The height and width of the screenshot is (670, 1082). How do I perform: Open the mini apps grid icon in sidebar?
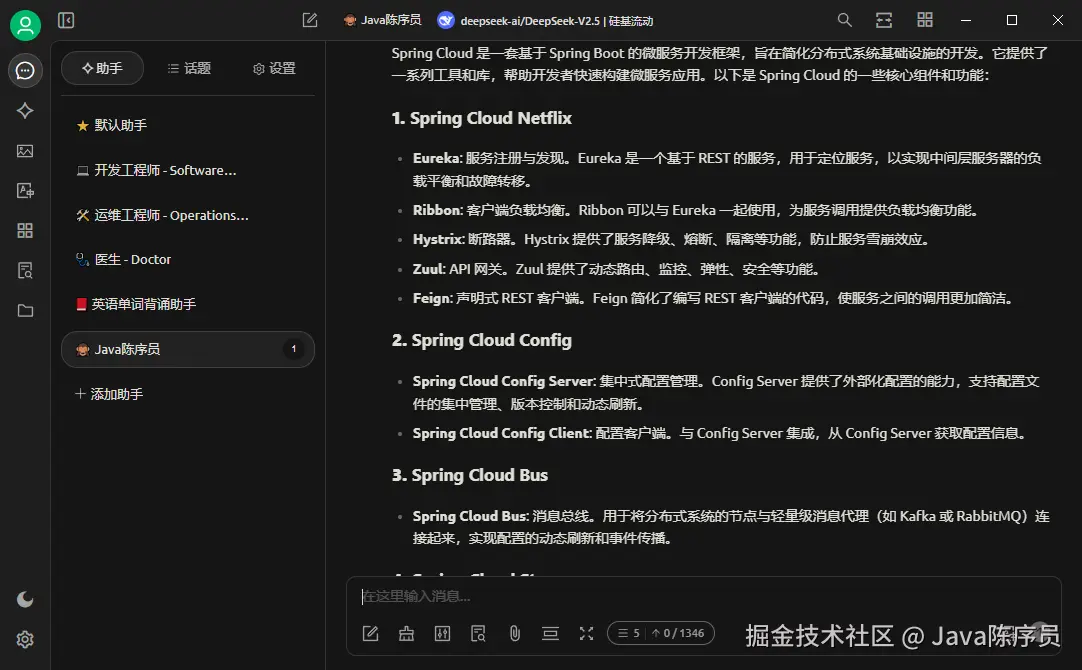(x=25, y=230)
